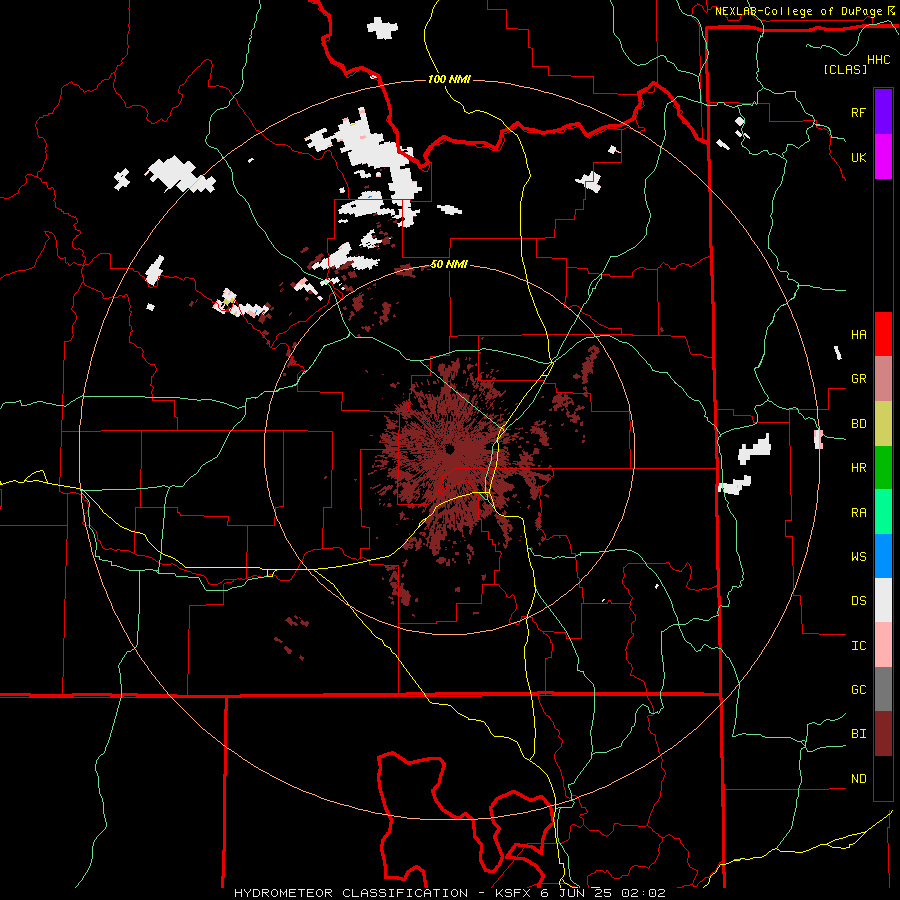The width and height of the screenshot is (900, 900).
Task: Click the BD legend label
Action: click(x=858, y=424)
